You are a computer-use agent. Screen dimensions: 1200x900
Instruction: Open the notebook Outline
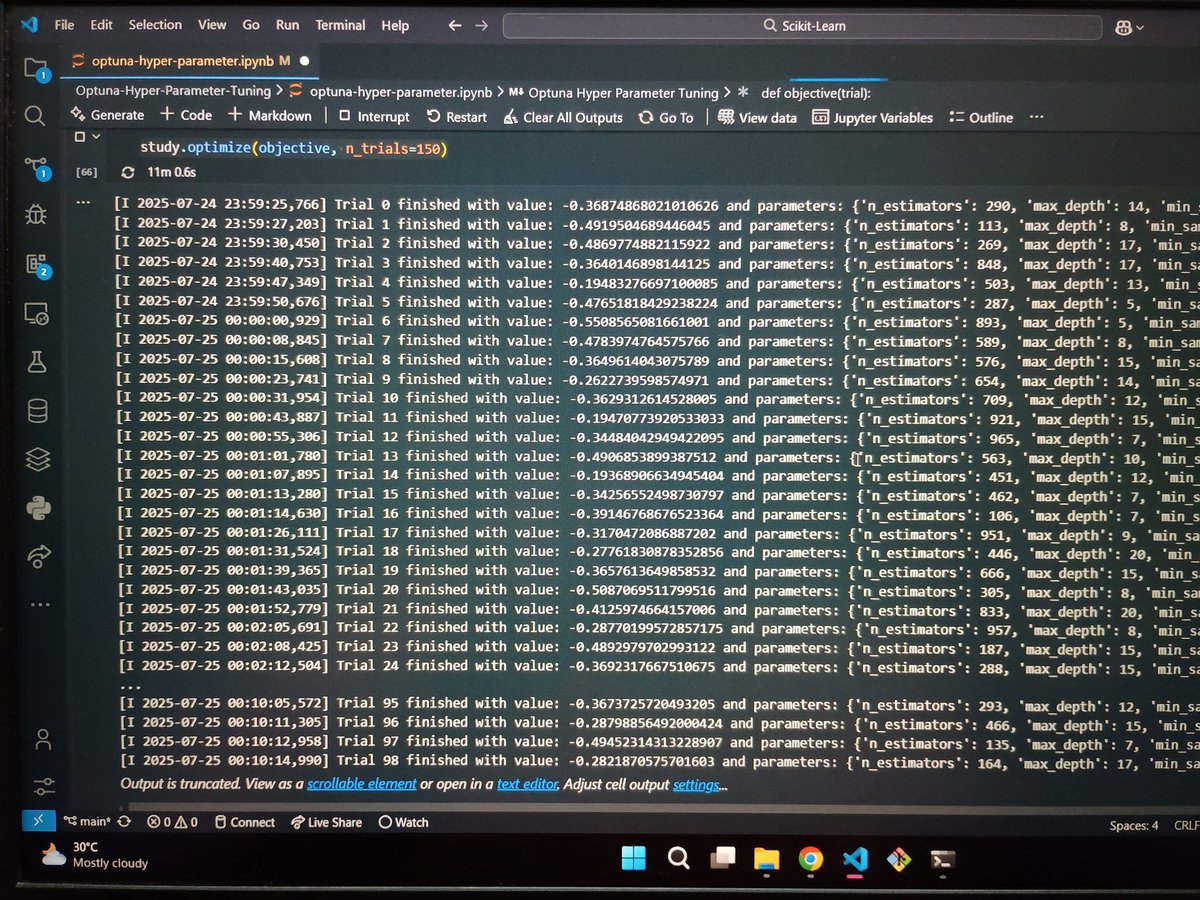(981, 117)
